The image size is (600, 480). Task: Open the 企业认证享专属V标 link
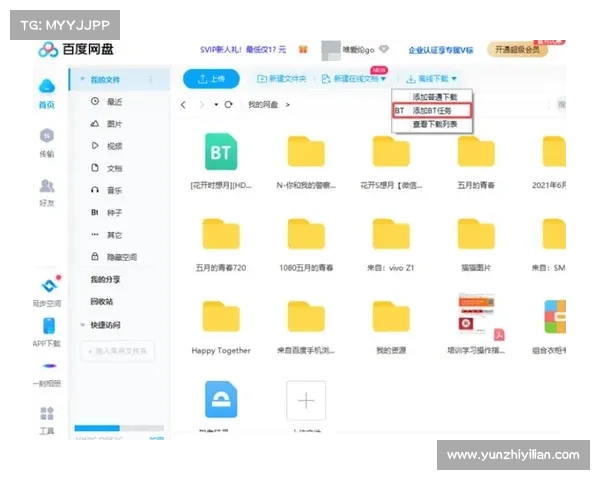[x=441, y=50]
